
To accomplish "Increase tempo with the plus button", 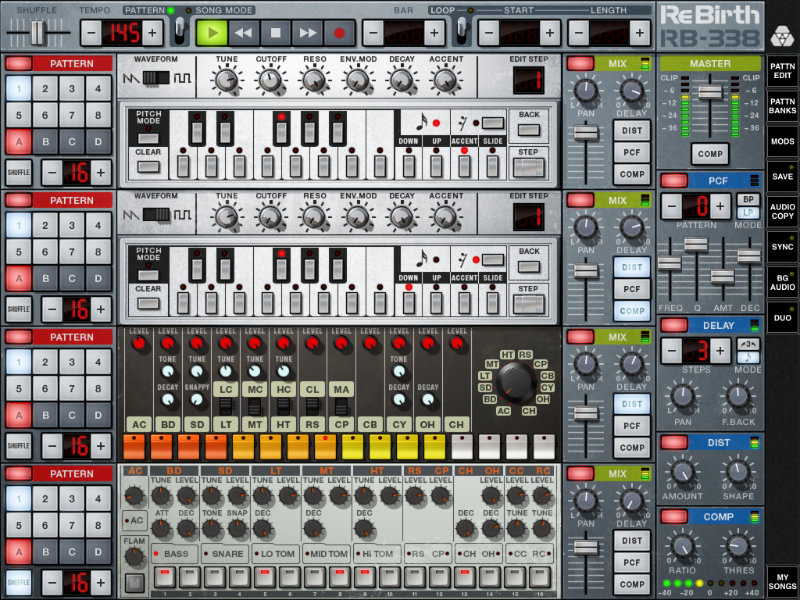I will point(152,33).
